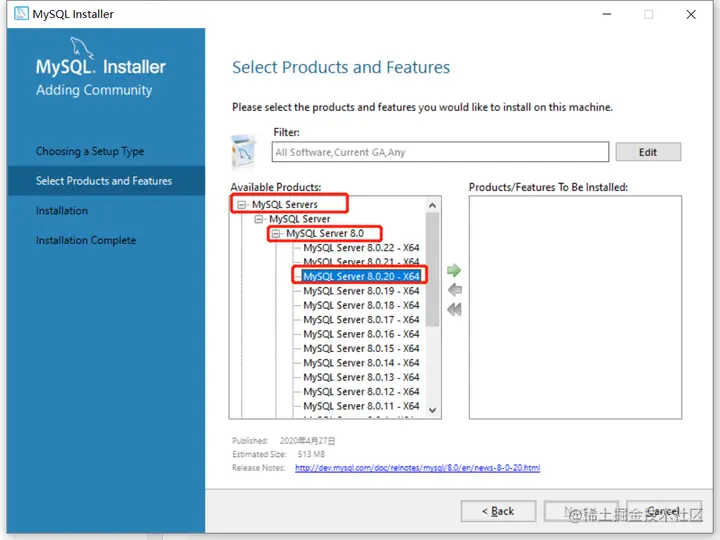
Task: Go to Installation Complete step
Action: click(x=86, y=240)
